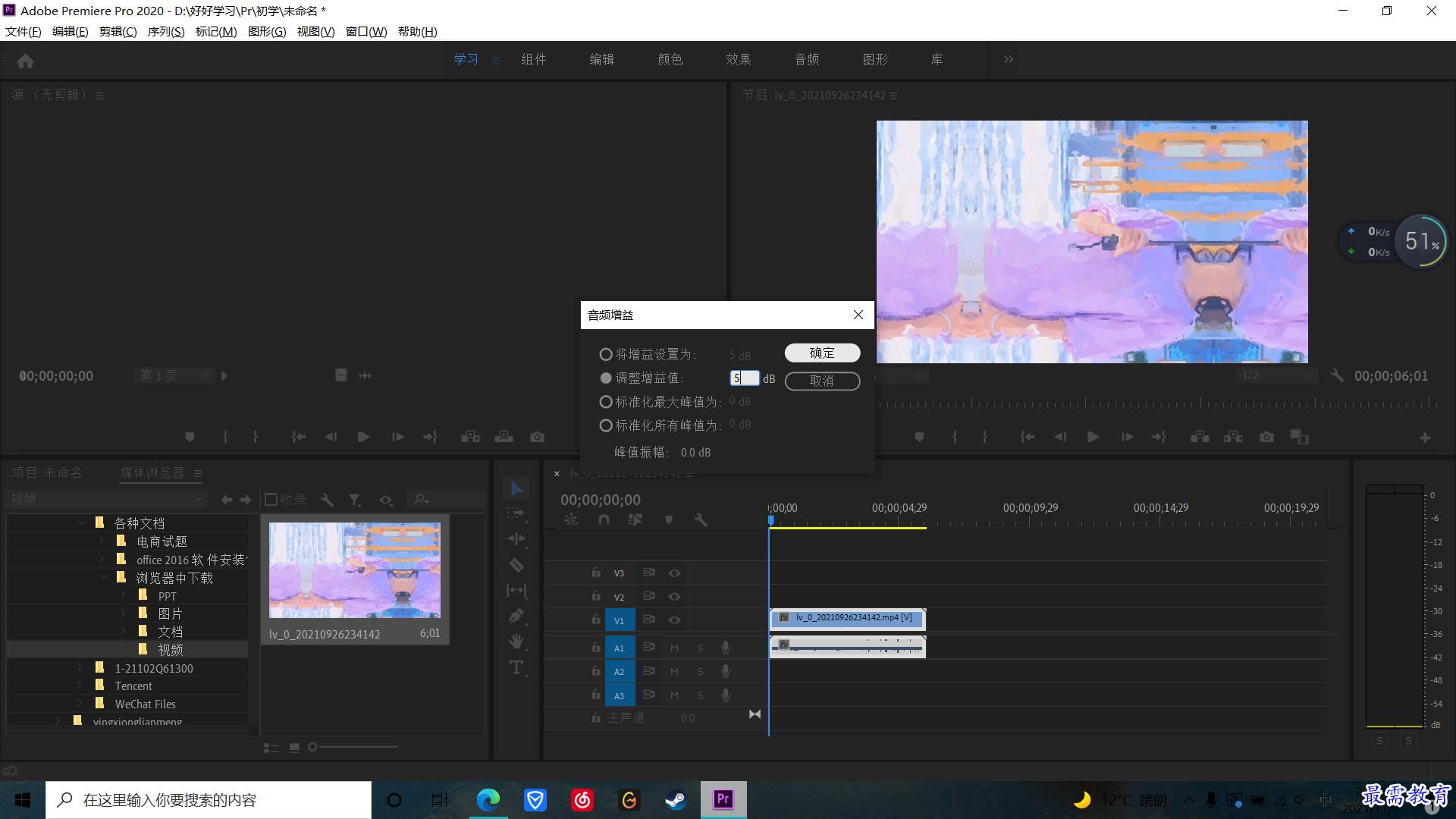Expand the Tencent folder

click(x=80, y=686)
